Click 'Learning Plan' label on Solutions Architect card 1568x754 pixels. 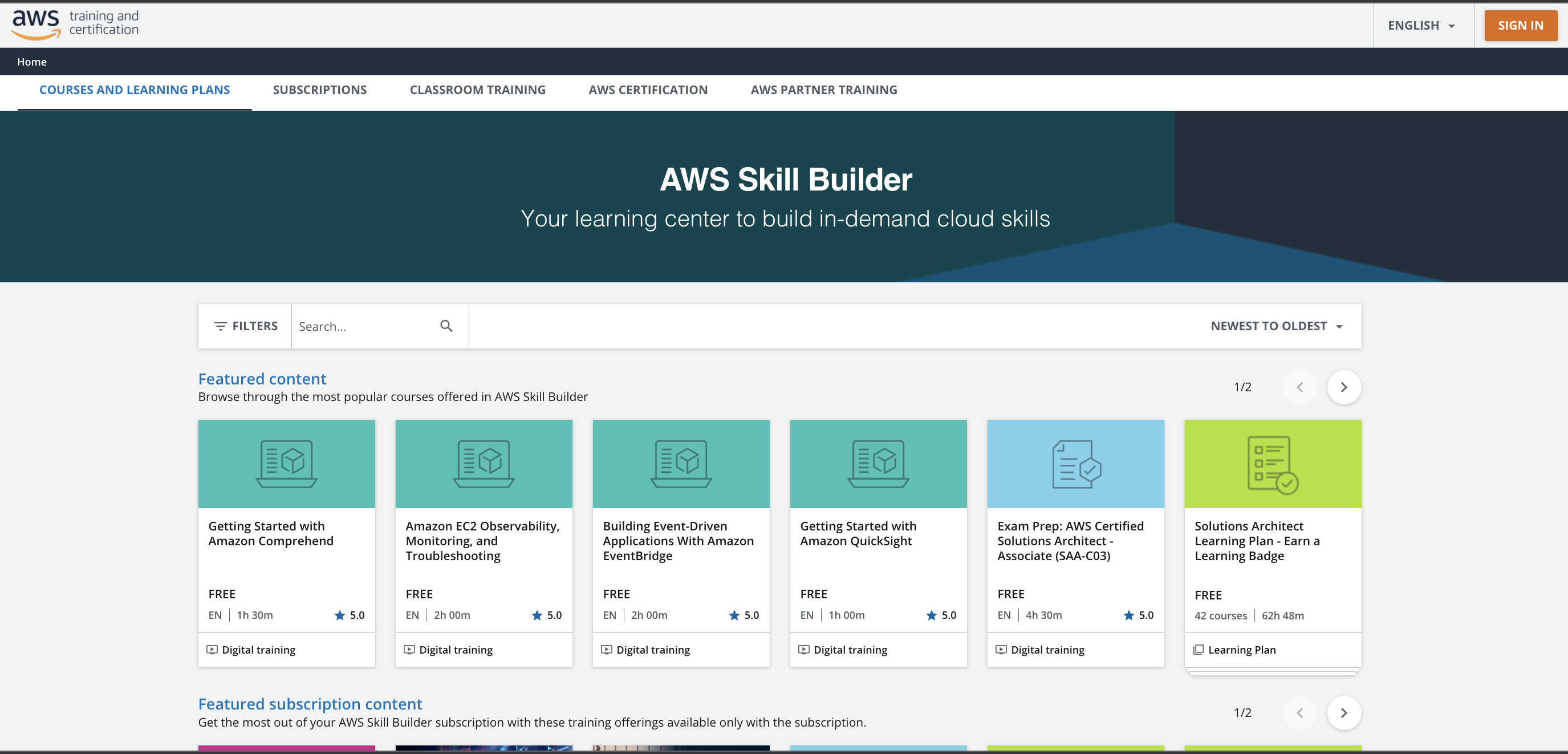[1242, 650]
